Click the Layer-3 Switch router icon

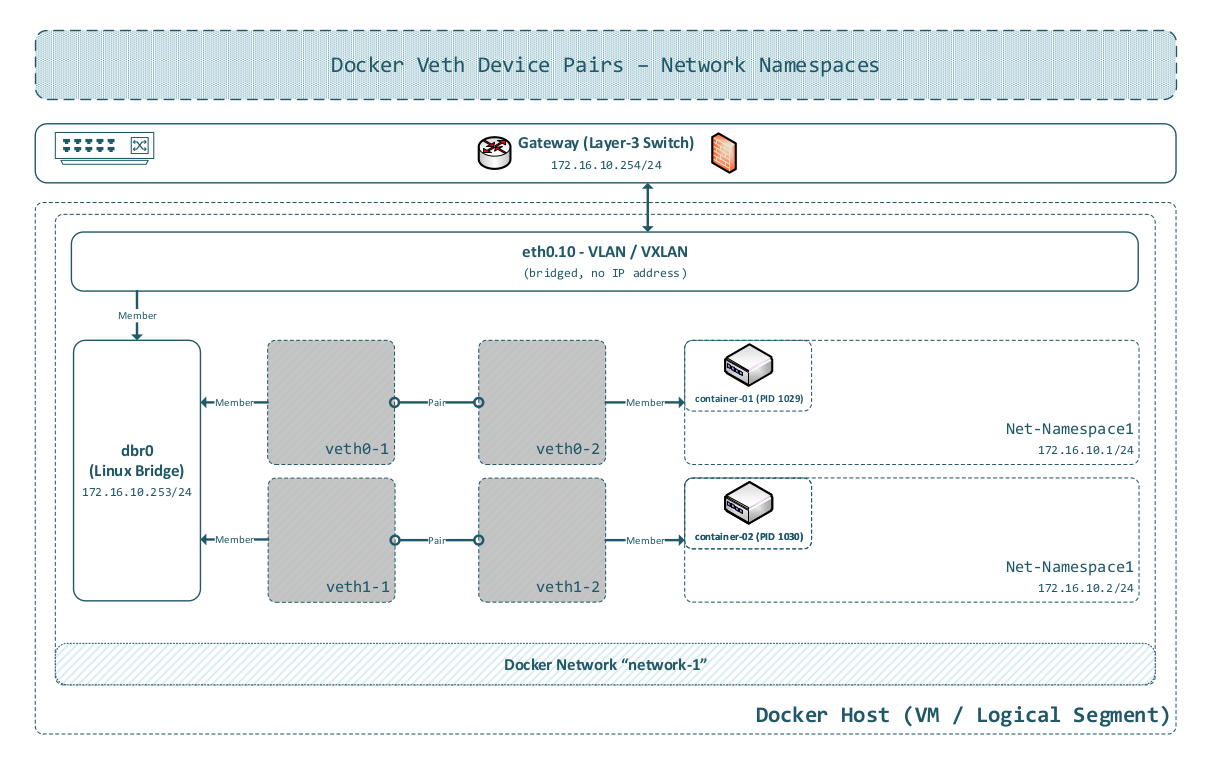tap(494, 152)
